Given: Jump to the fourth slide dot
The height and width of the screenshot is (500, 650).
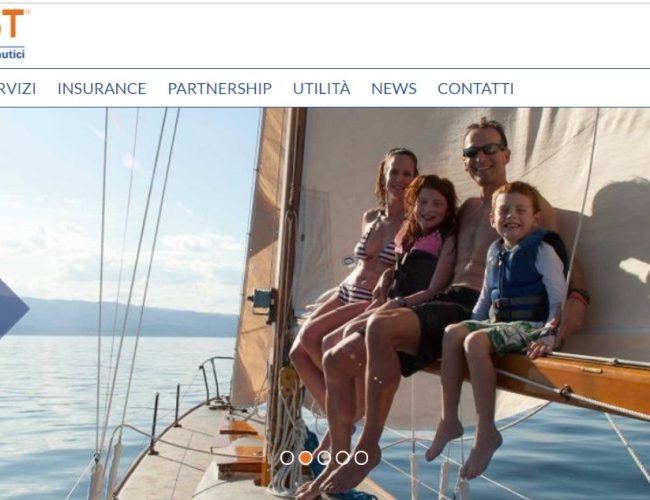Looking at the screenshot, I should point(343,458).
